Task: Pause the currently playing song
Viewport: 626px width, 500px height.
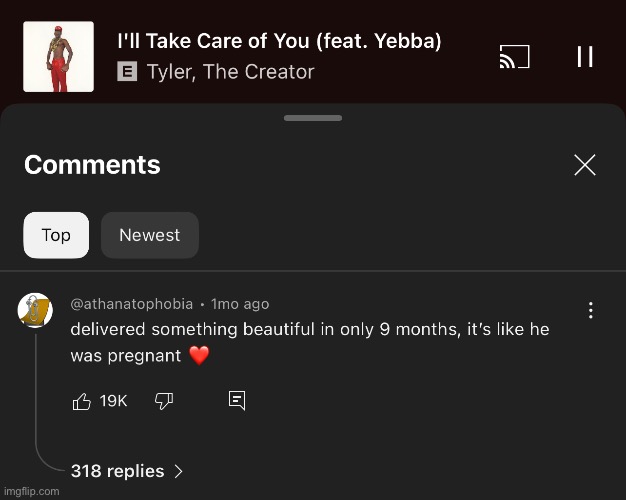Action: coord(585,57)
